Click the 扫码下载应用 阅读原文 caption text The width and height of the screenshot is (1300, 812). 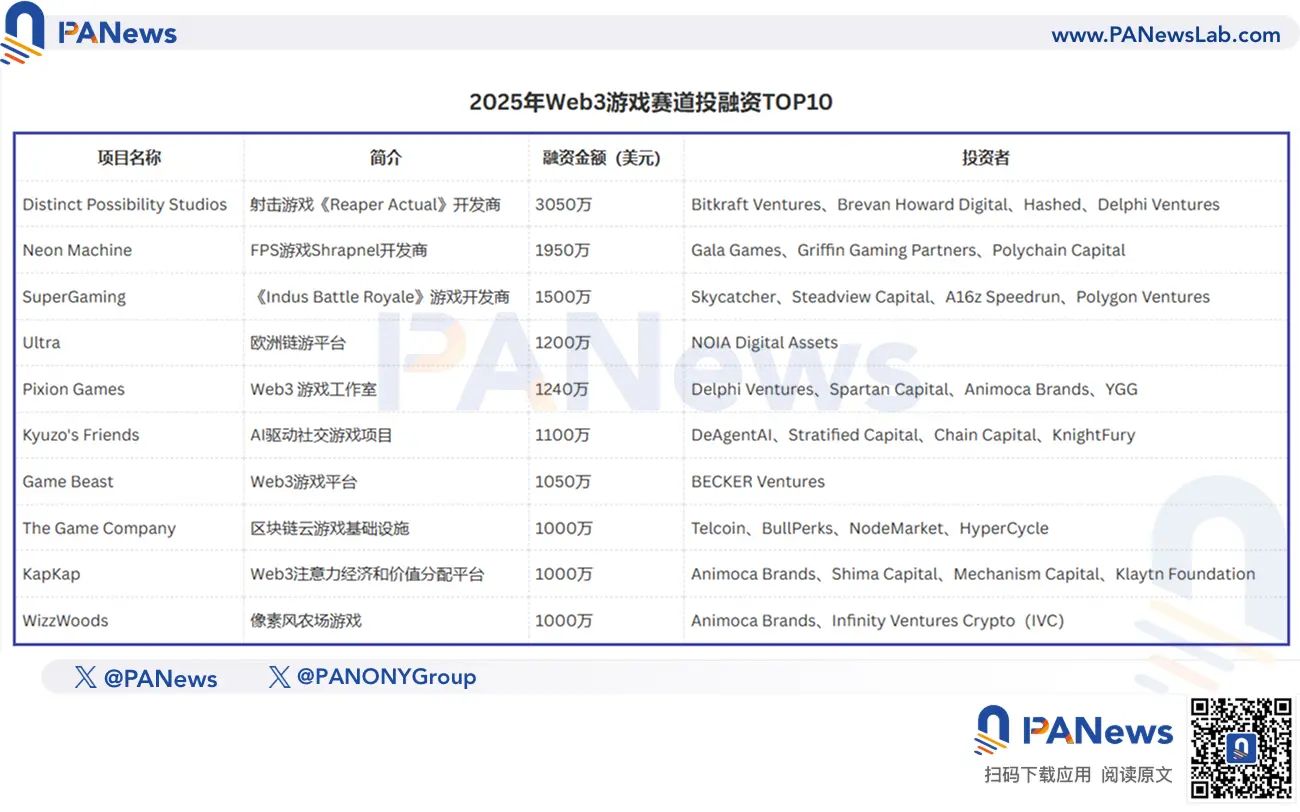(x=1078, y=775)
